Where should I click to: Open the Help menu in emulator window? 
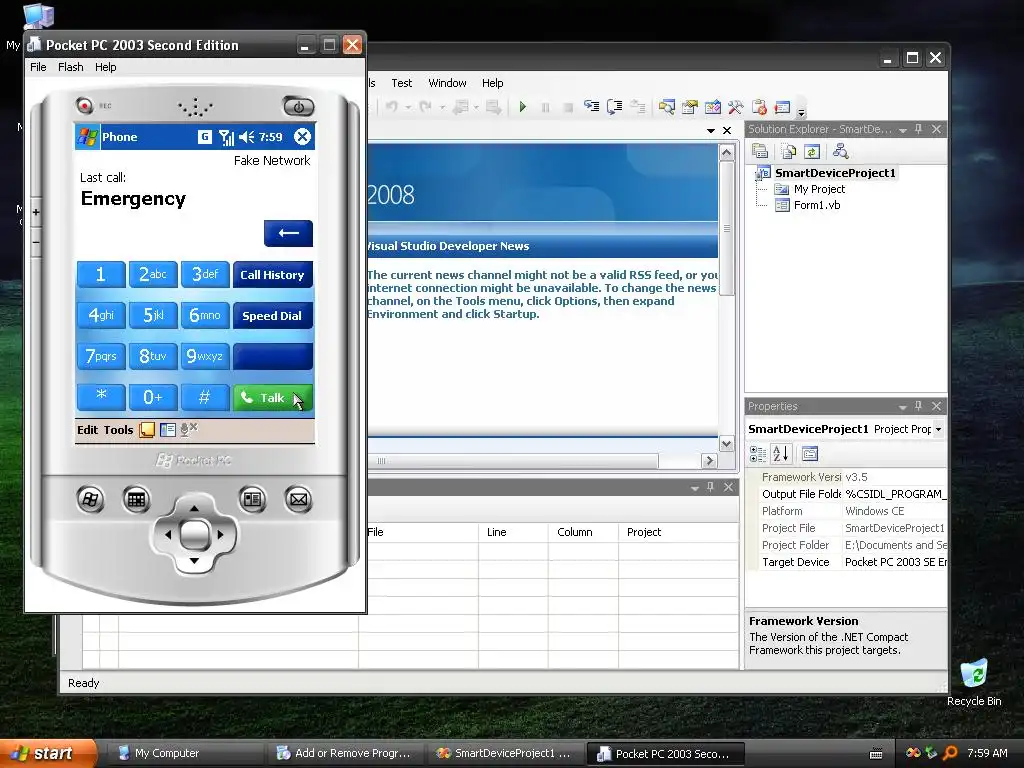coord(105,67)
